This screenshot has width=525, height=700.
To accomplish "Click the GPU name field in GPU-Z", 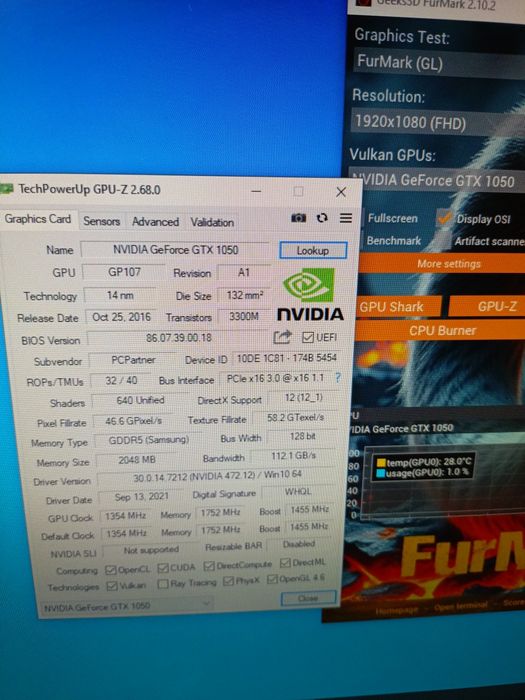I will 175,250.
